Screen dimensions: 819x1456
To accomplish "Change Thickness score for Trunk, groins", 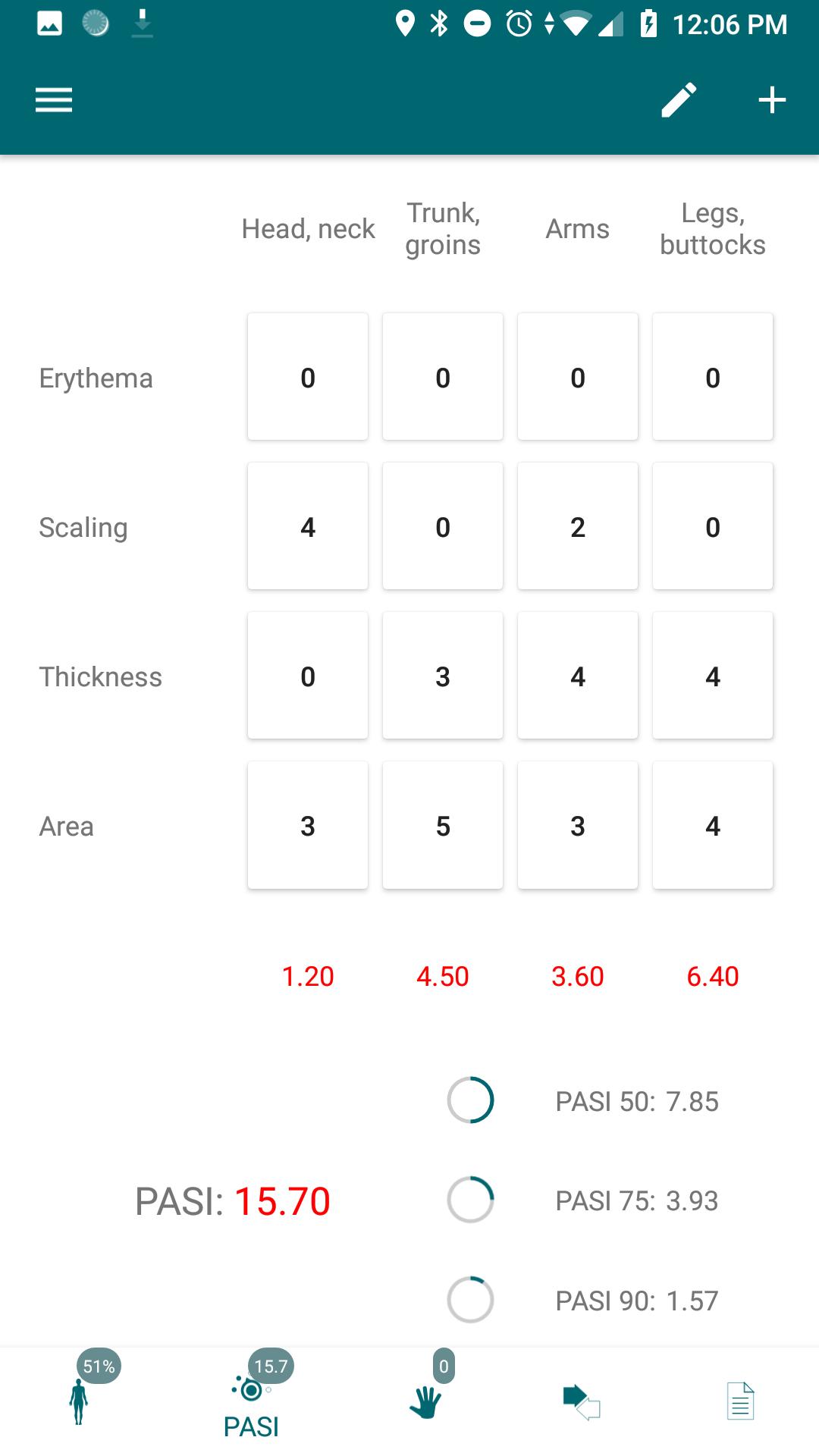I will [443, 676].
